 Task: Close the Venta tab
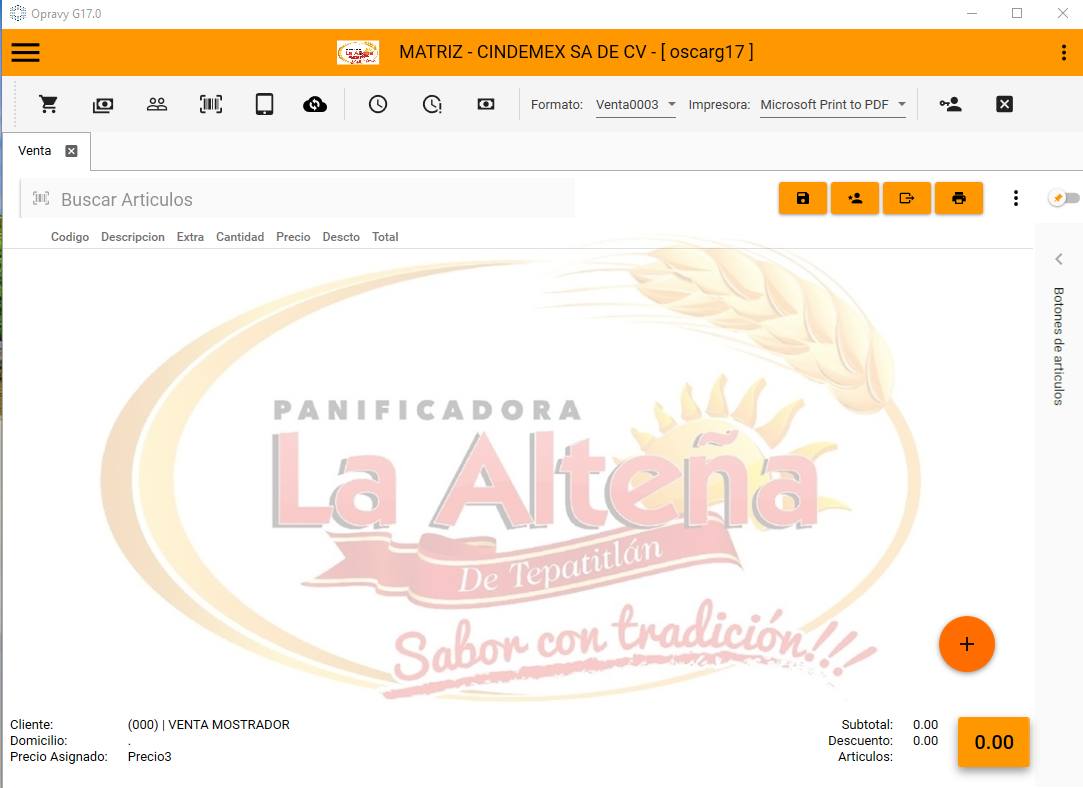click(71, 151)
